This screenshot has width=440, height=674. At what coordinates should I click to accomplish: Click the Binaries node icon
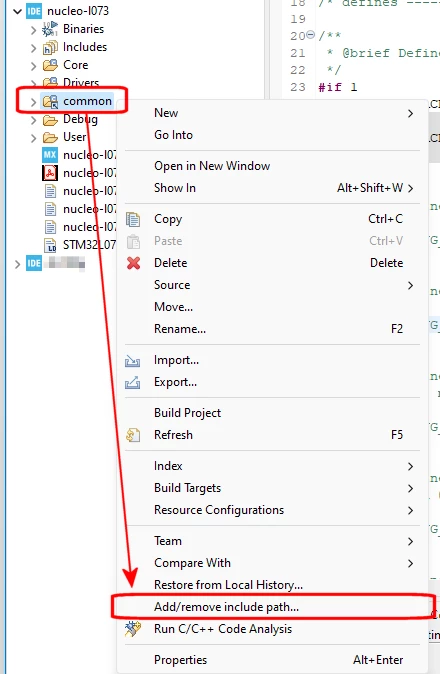[50, 29]
